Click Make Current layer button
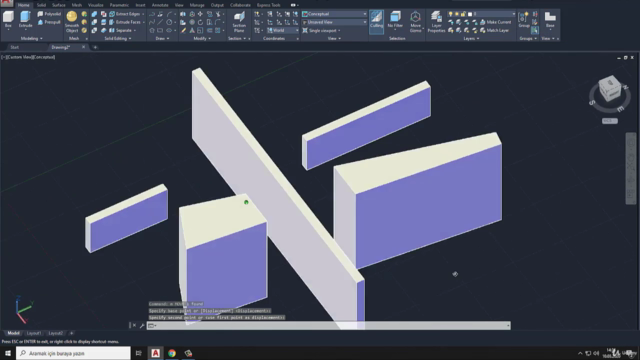Image resolution: width=640 pixels, height=360 pixels. 495,22
